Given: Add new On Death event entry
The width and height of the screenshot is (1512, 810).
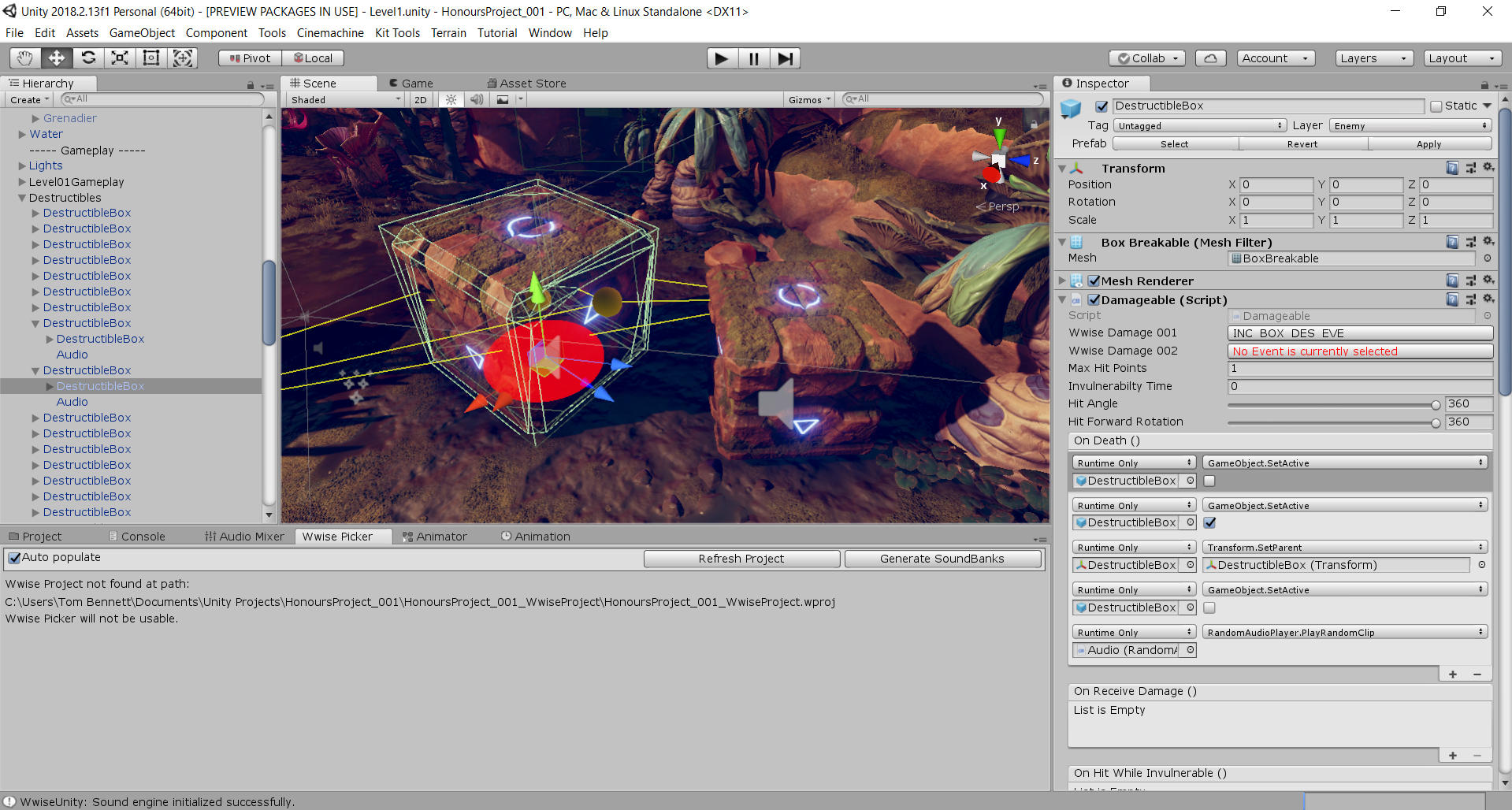Looking at the screenshot, I should (x=1452, y=674).
